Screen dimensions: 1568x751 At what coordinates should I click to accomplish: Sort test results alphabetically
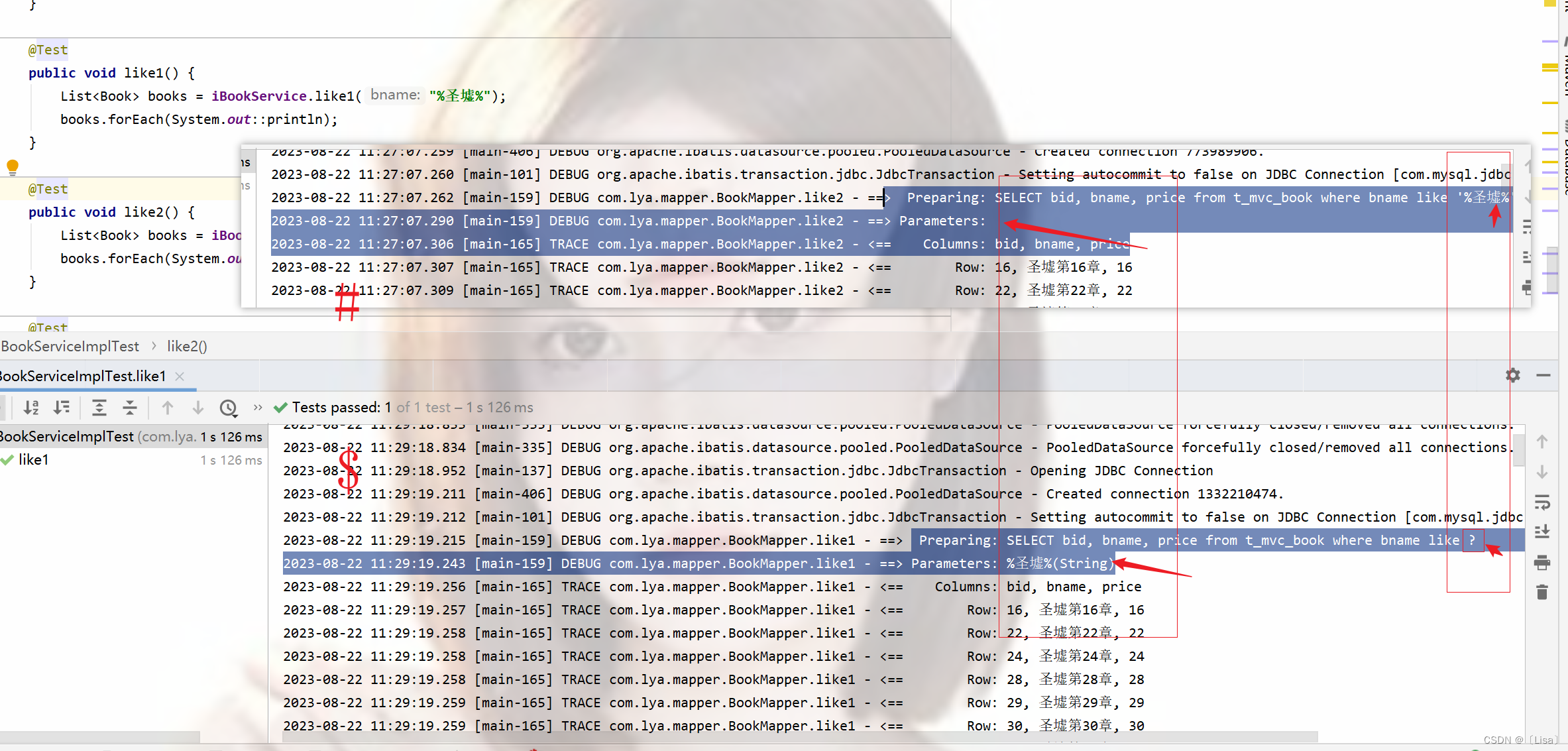pyautogui.click(x=31, y=408)
